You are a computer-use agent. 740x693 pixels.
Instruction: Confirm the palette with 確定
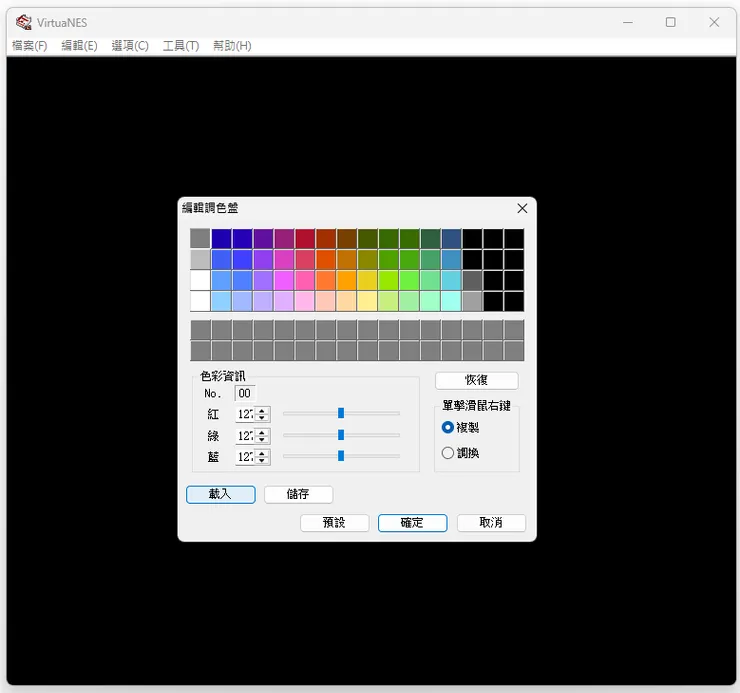(x=412, y=523)
